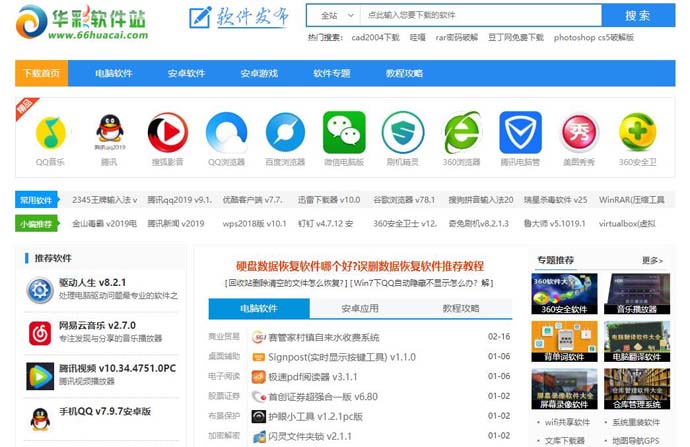Open the 网易云音乐 red icon
This screenshot has height=447, width=690.
(40, 333)
